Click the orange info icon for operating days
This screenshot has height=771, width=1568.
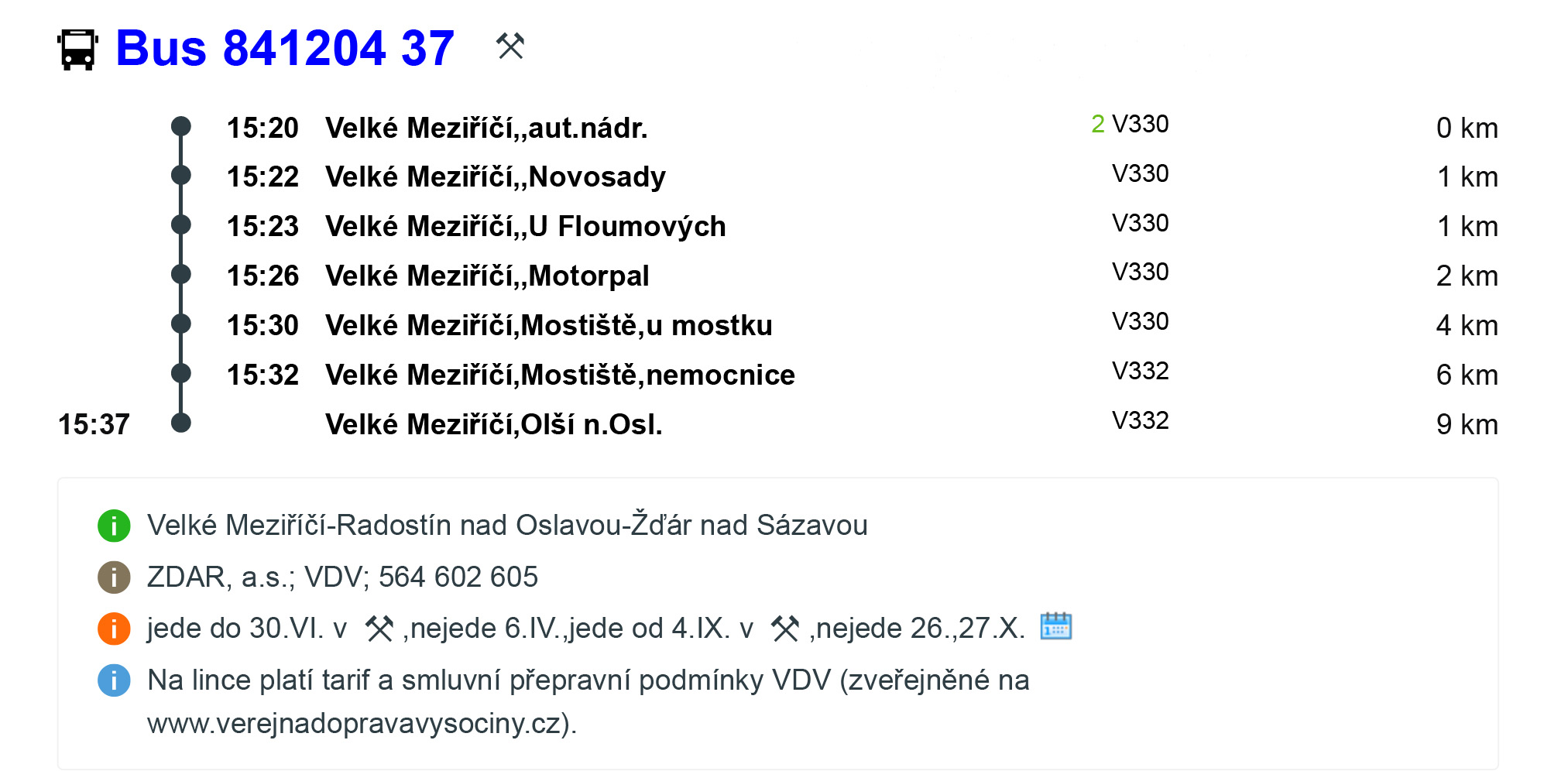click(x=114, y=629)
